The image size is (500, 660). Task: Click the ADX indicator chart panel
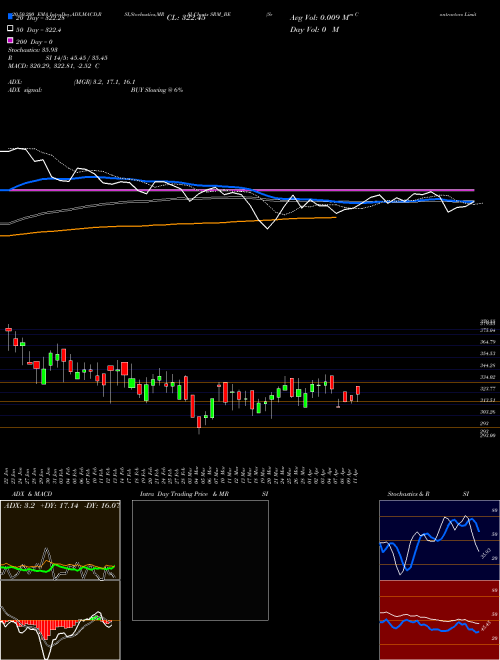[60, 540]
